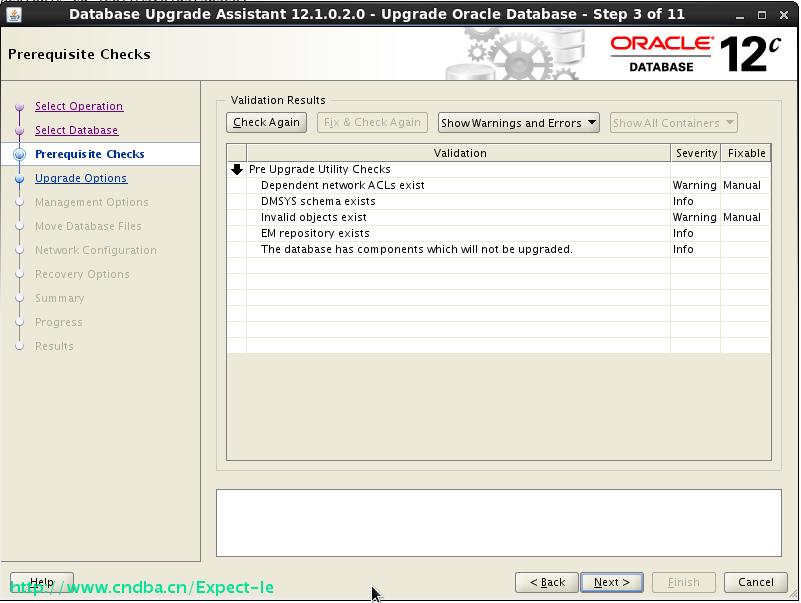801x603 pixels.
Task: Click Warning severity for Invalid objects exist
Action: coord(694,217)
